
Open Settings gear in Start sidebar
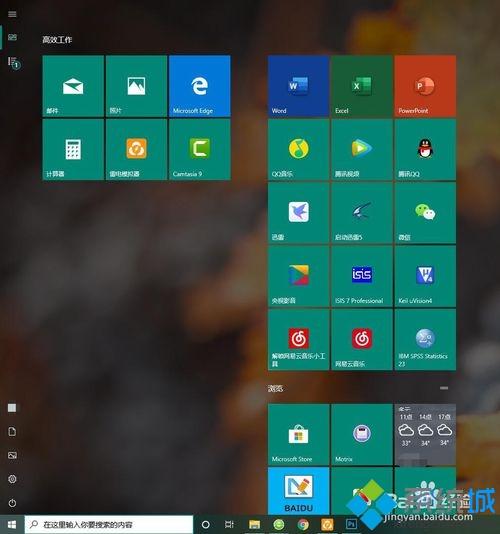click(12, 479)
